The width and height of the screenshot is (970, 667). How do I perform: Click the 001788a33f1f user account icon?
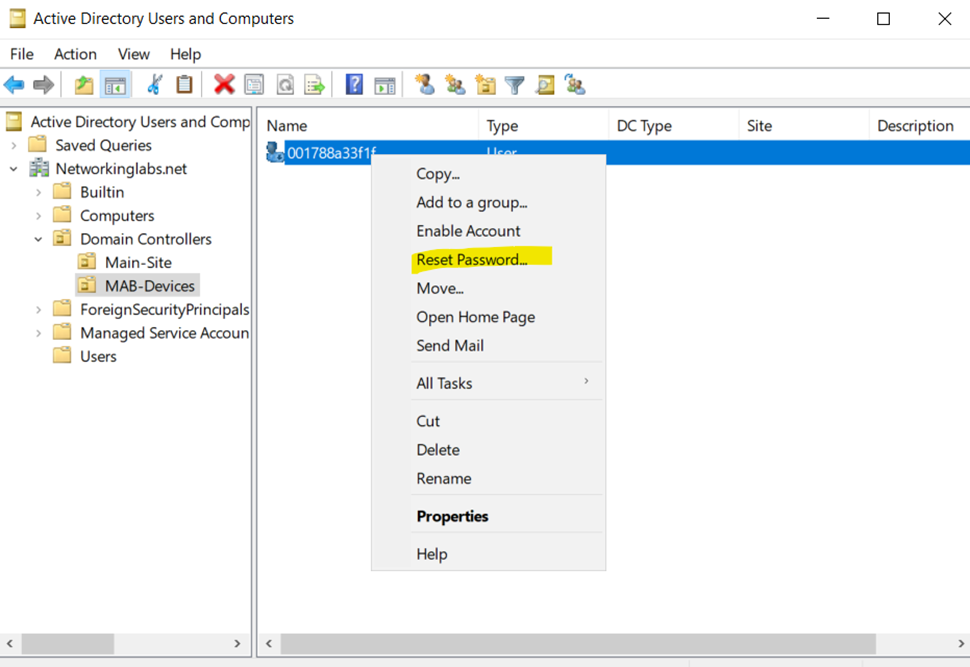click(274, 152)
